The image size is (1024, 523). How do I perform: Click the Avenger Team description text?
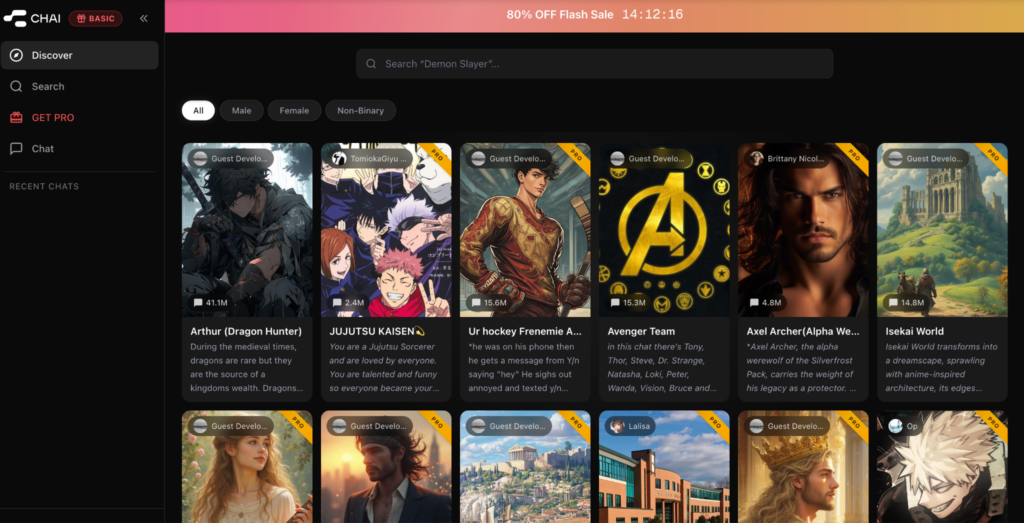pos(663,367)
